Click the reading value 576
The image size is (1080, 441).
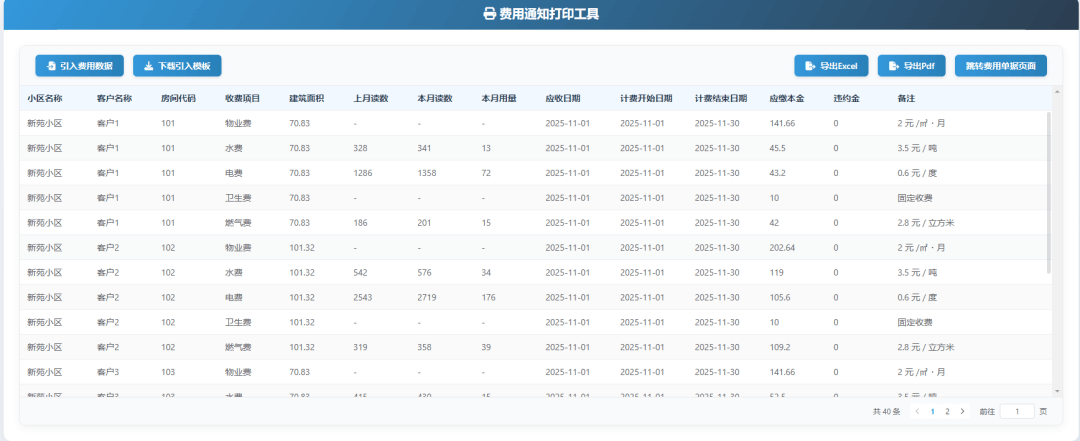pos(424,272)
